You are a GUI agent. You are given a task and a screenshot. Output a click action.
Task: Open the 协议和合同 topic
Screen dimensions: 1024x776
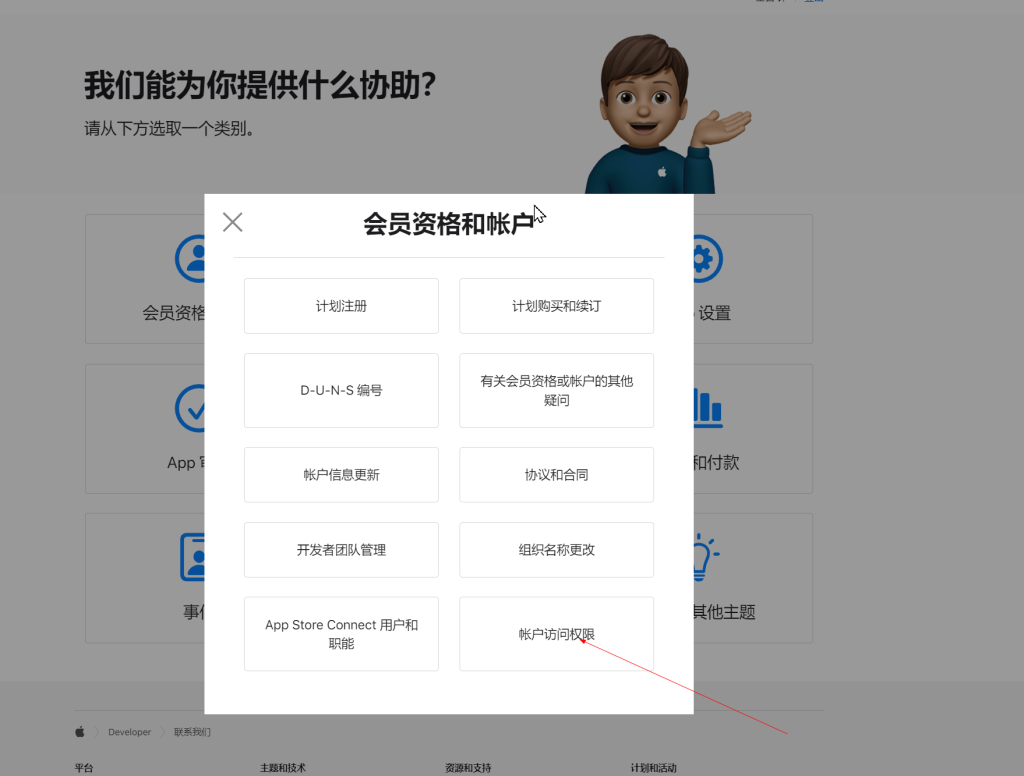coord(556,474)
